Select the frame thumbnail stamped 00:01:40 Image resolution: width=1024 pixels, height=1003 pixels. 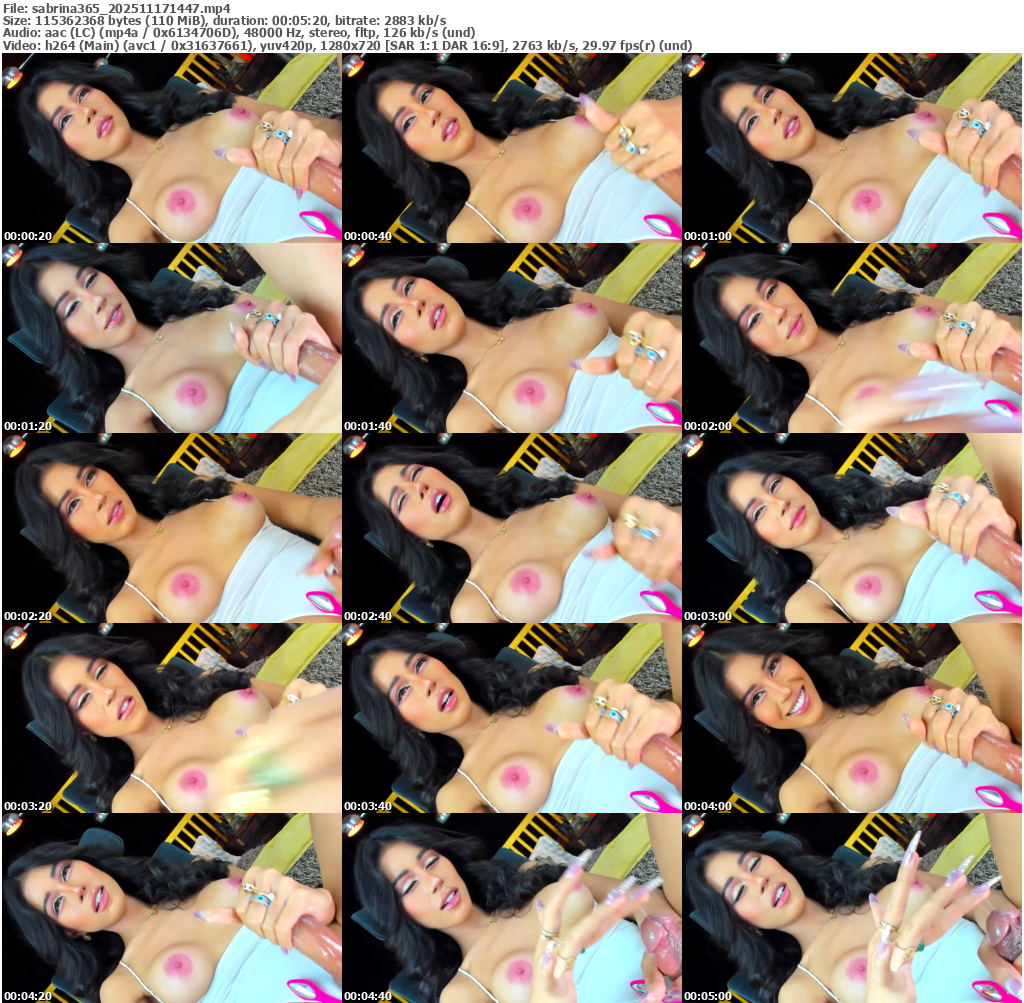pyautogui.click(x=512, y=338)
